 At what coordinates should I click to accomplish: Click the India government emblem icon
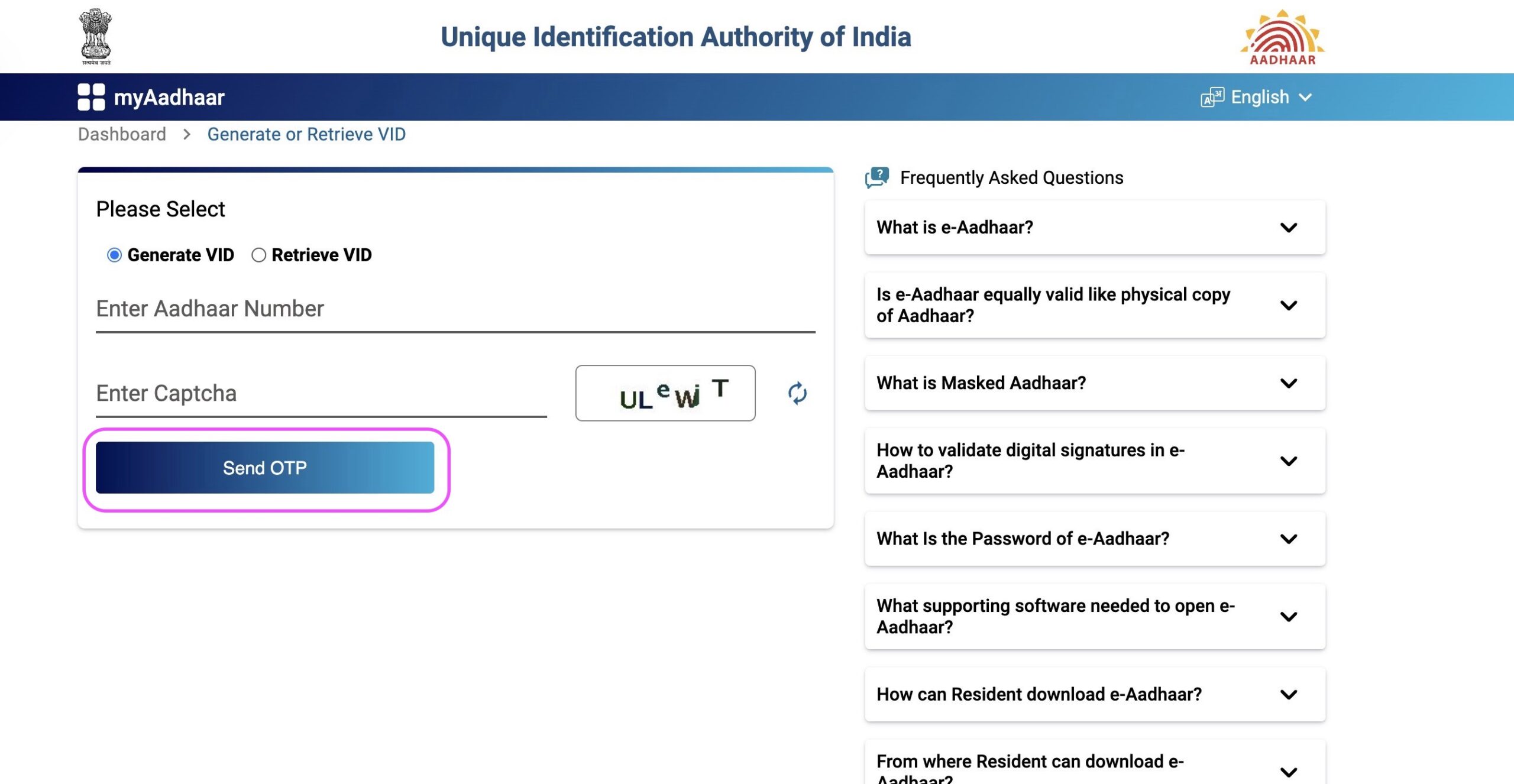(96, 36)
